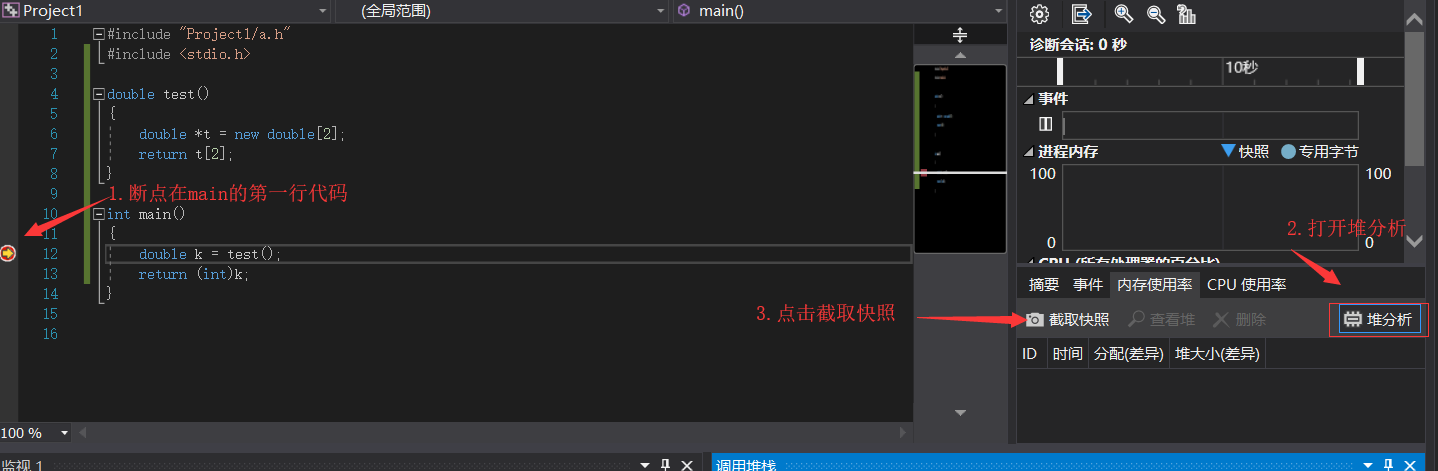
Task: Click editor horizontal scrollbar left arrow
Action: click(x=83, y=433)
